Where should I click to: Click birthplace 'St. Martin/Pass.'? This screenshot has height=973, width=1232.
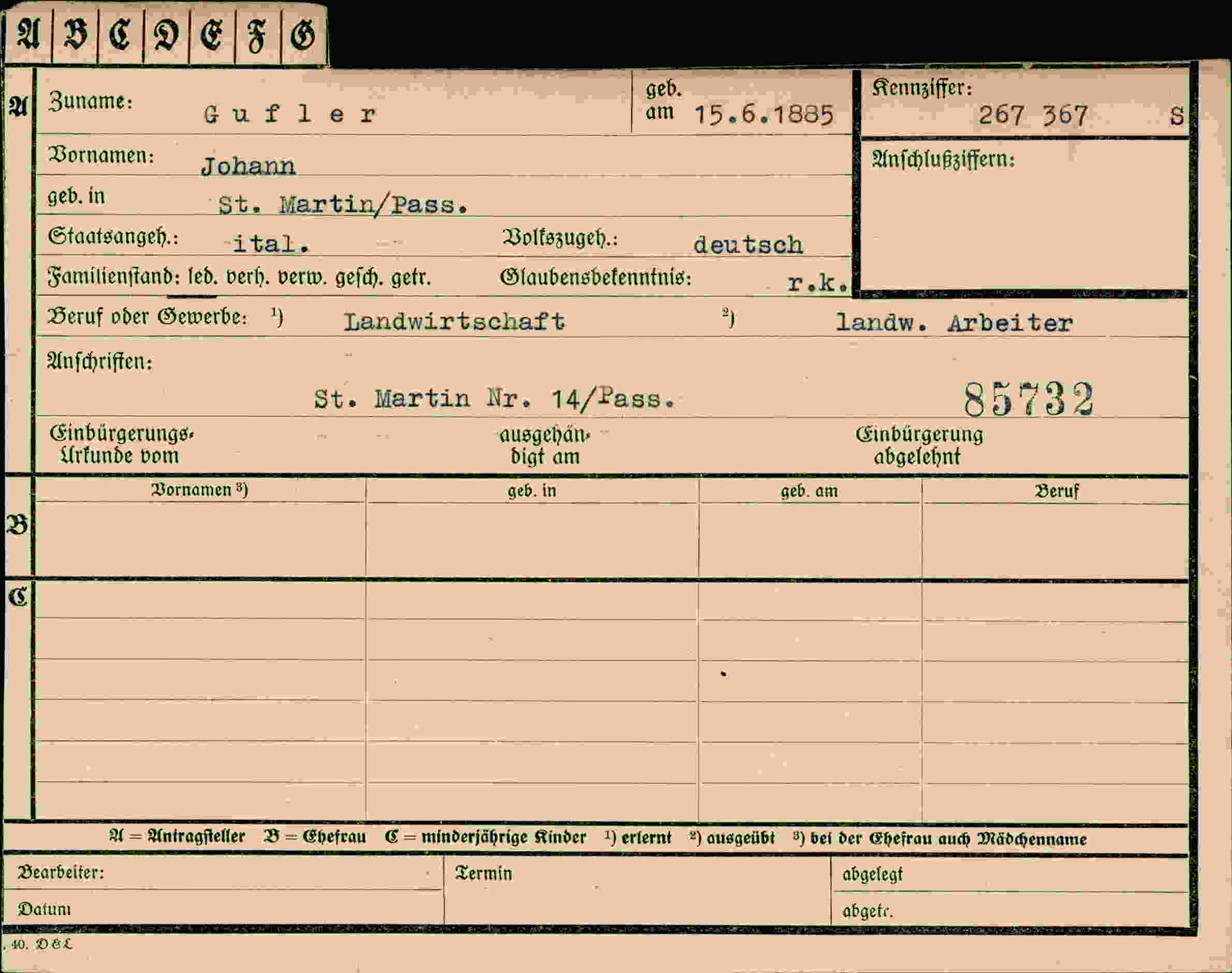click(x=343, y=205)
